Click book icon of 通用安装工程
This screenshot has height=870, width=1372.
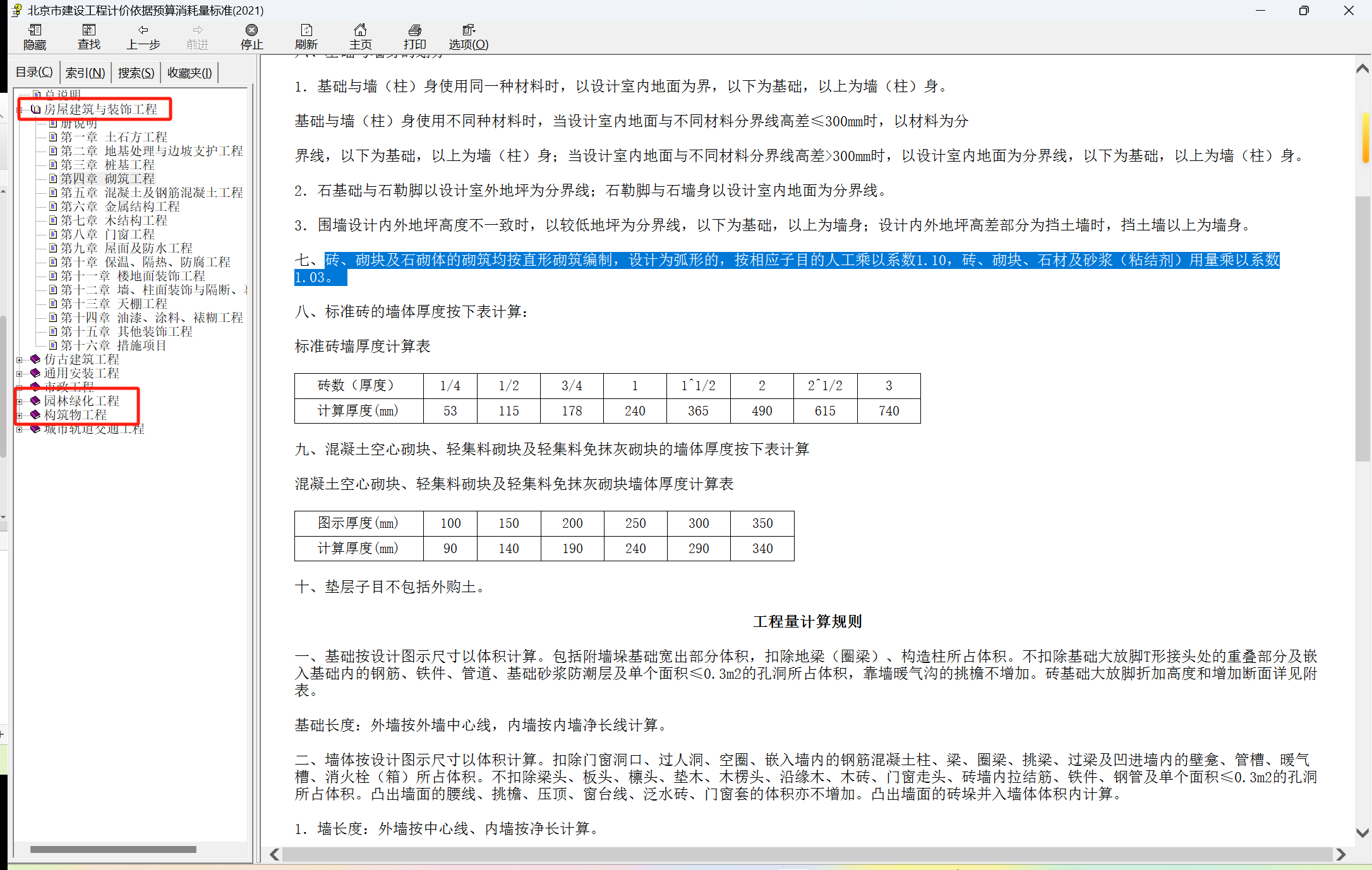35,373
